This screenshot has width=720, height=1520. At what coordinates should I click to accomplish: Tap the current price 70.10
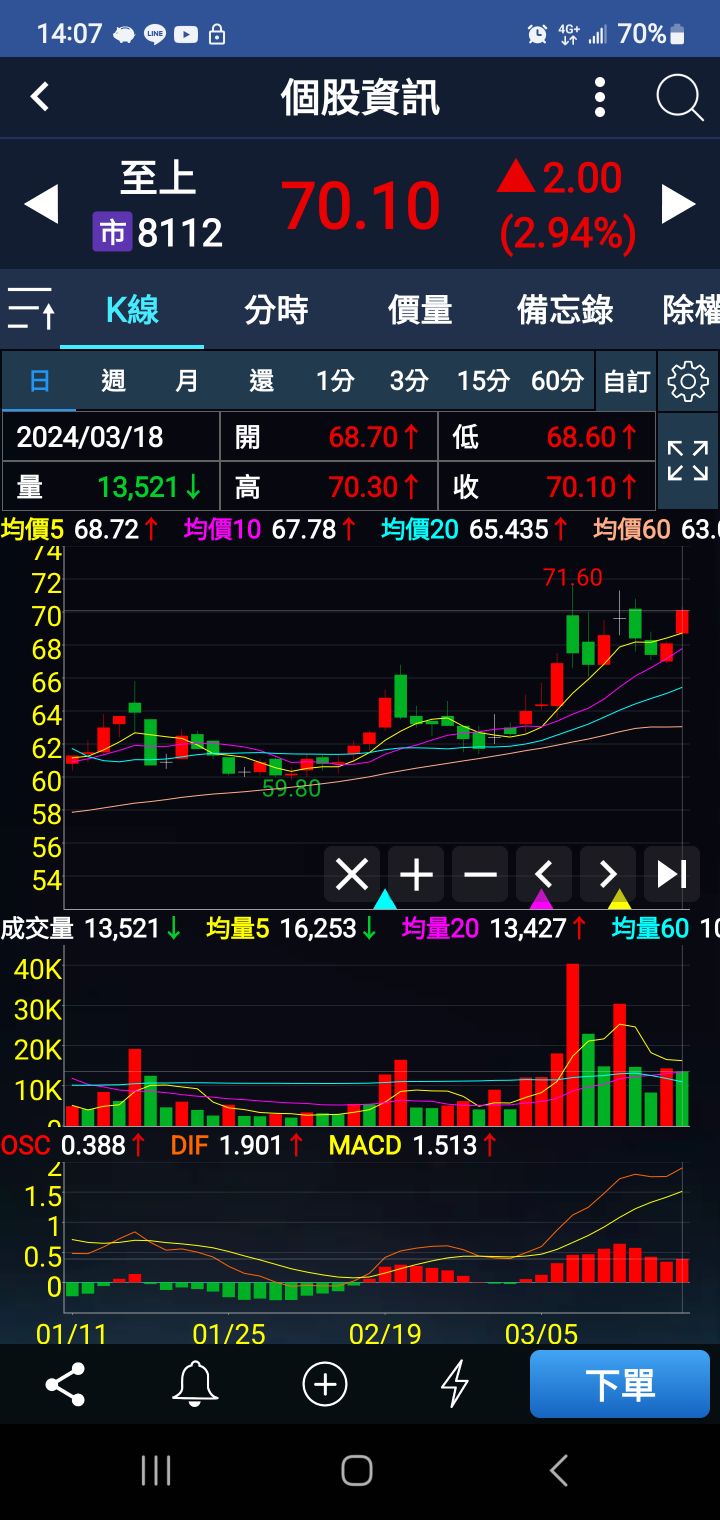tap(361, 206)
